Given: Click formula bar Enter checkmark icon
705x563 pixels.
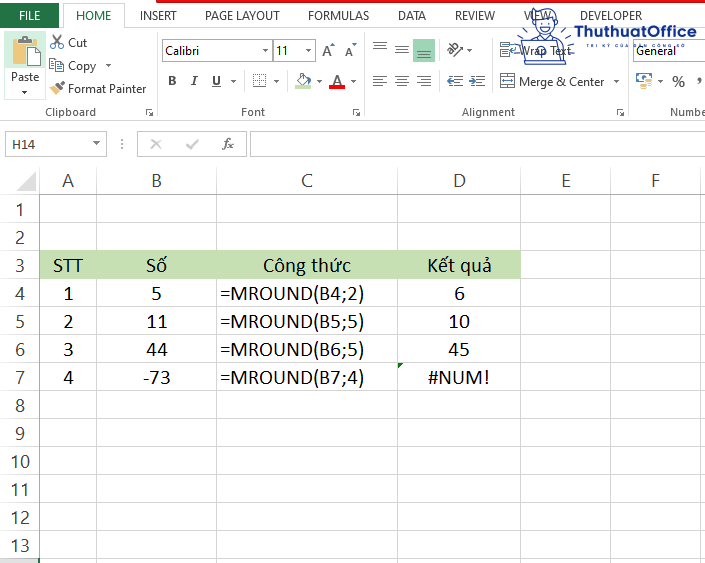Looking at the screenshot, I should point(192,144).
